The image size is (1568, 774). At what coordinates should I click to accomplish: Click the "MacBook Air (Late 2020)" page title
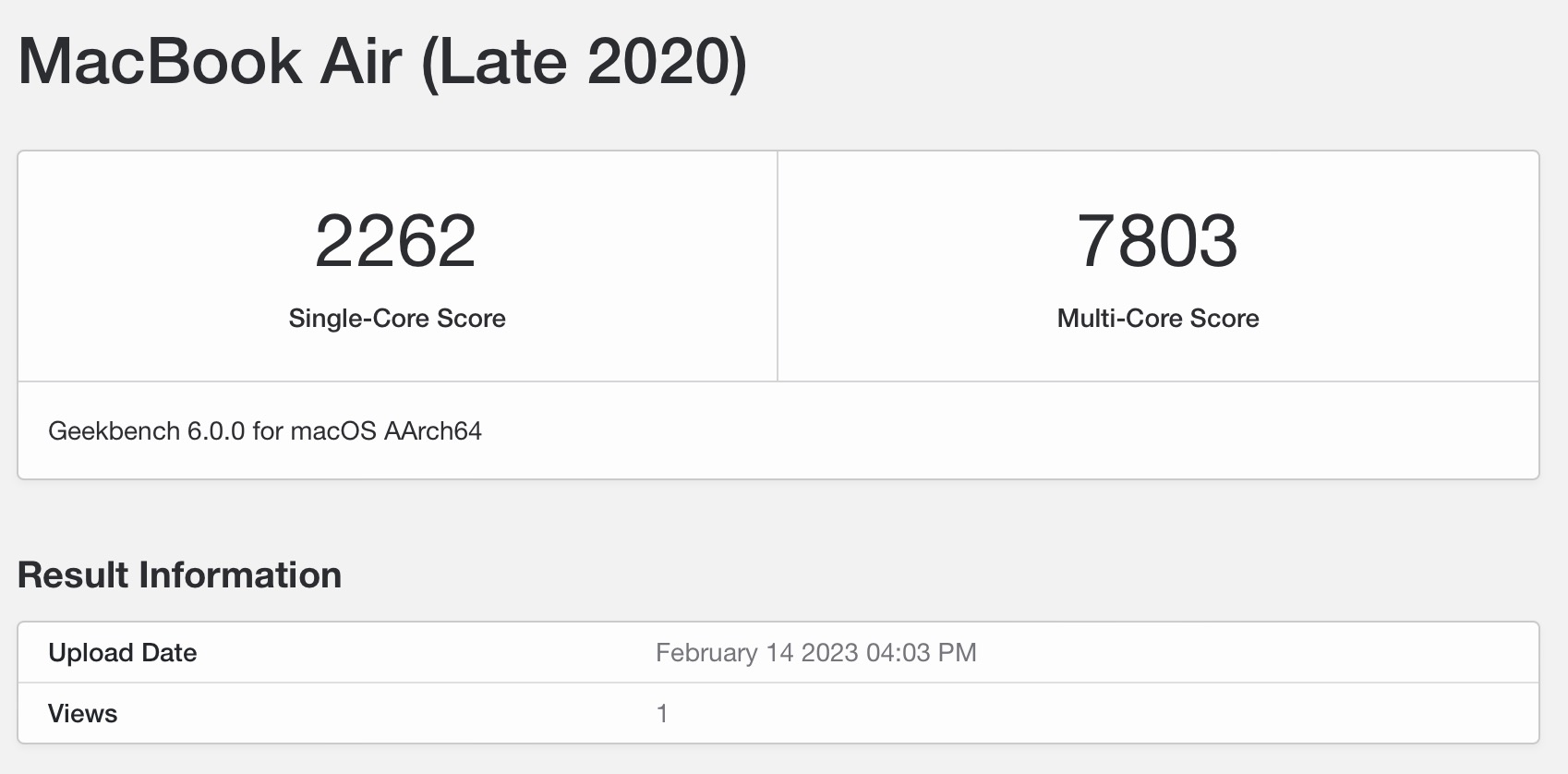pyautogui.click(x=382, y=62)
